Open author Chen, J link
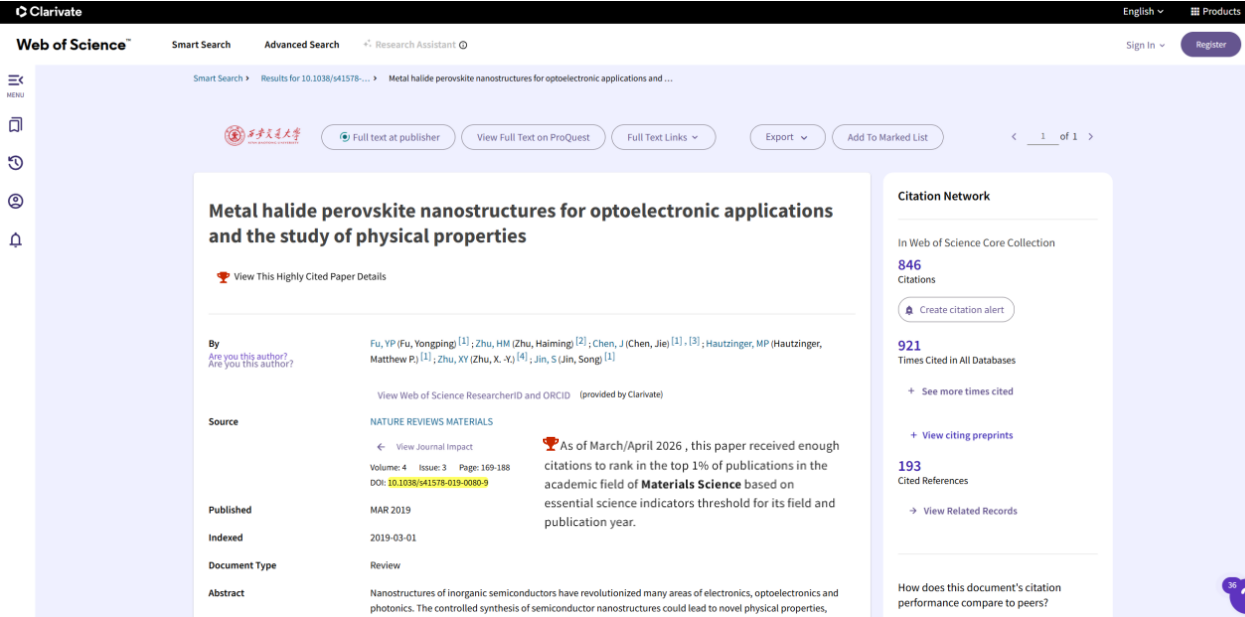1245x617 pixels. (x=608, y=344)
